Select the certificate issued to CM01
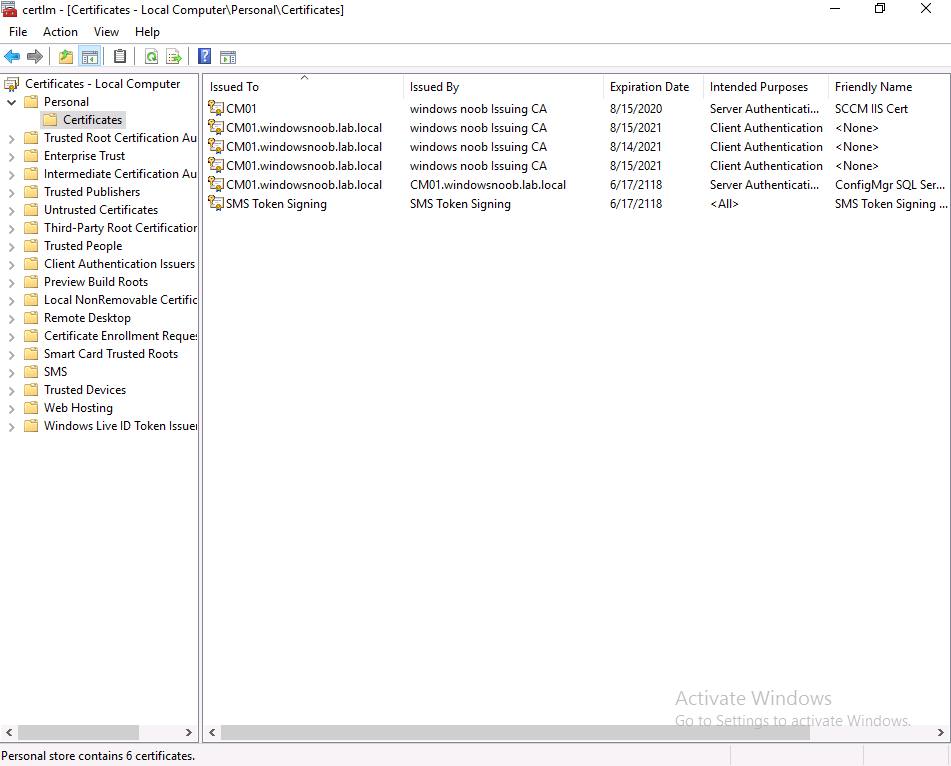 [x=241, y=109]
